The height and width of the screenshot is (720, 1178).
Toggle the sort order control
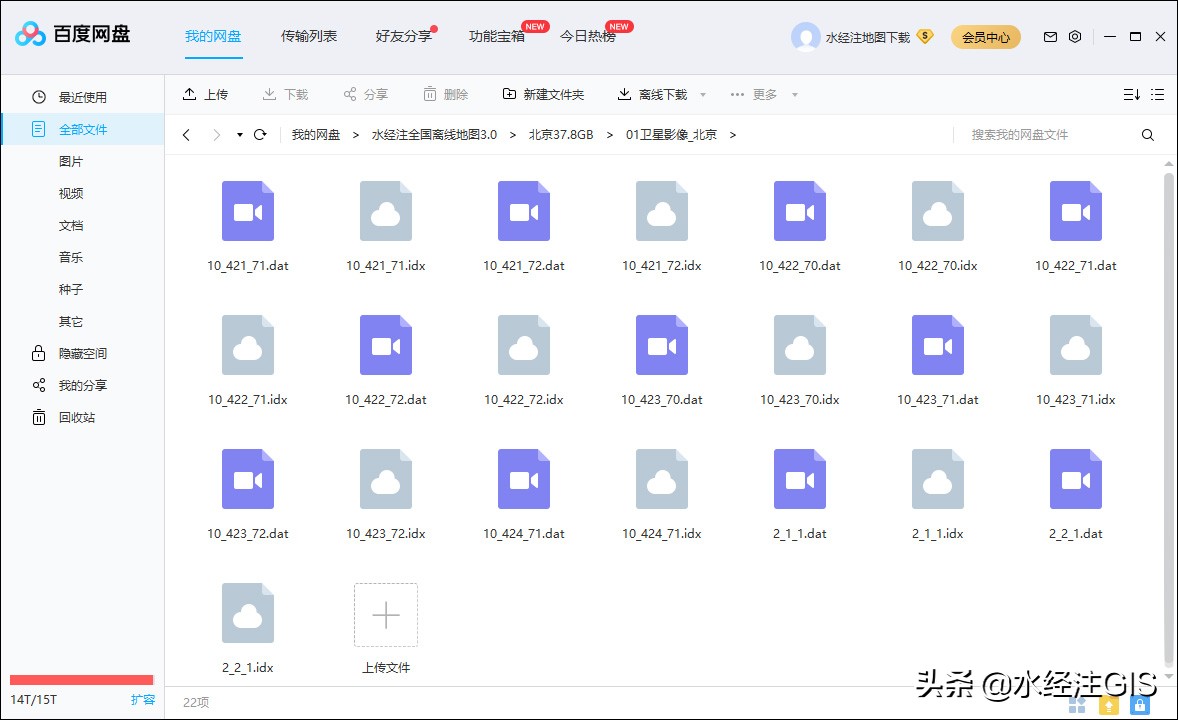[x=1131, y=94]
